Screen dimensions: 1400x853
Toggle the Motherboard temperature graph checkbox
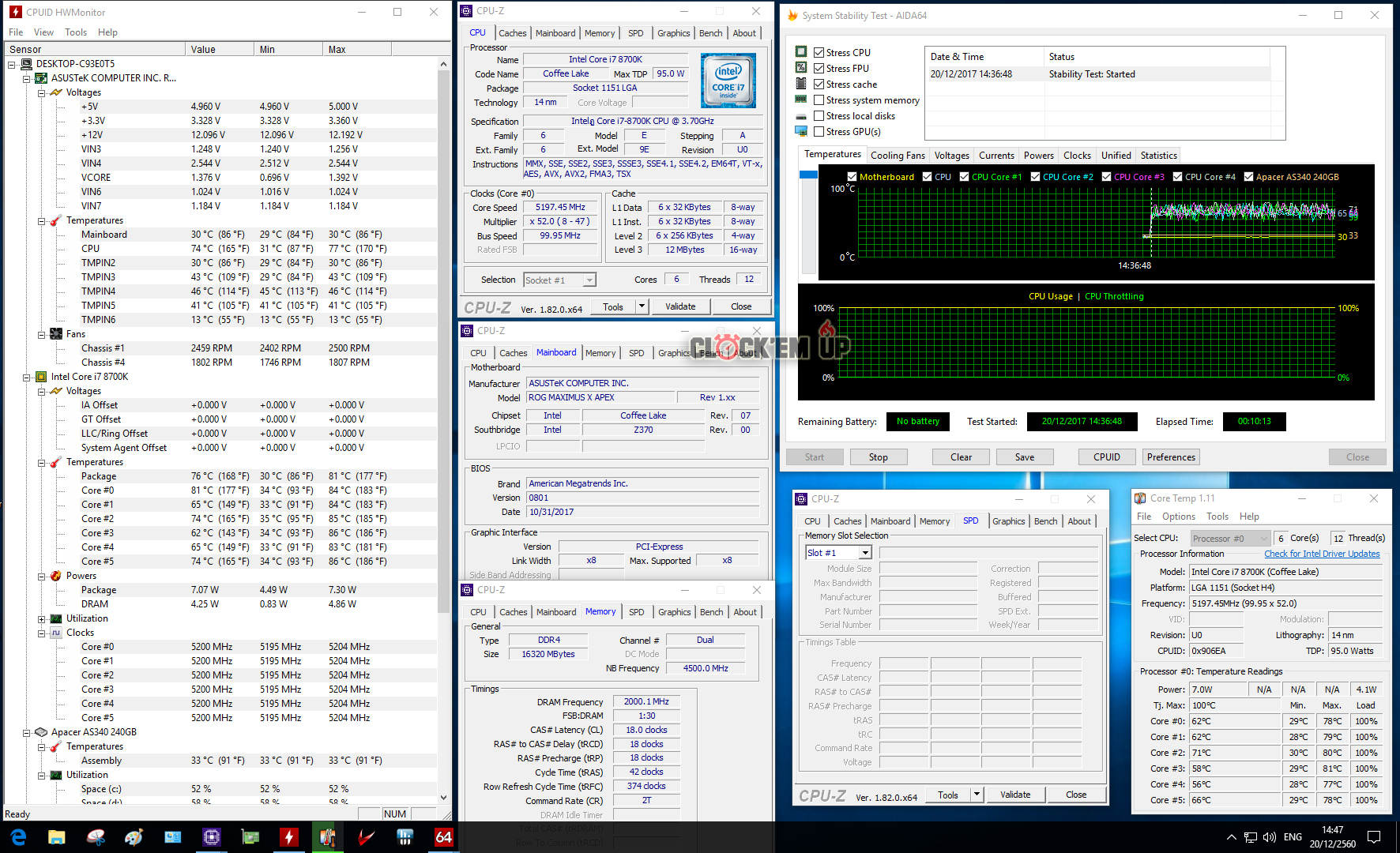coord(852,177)
